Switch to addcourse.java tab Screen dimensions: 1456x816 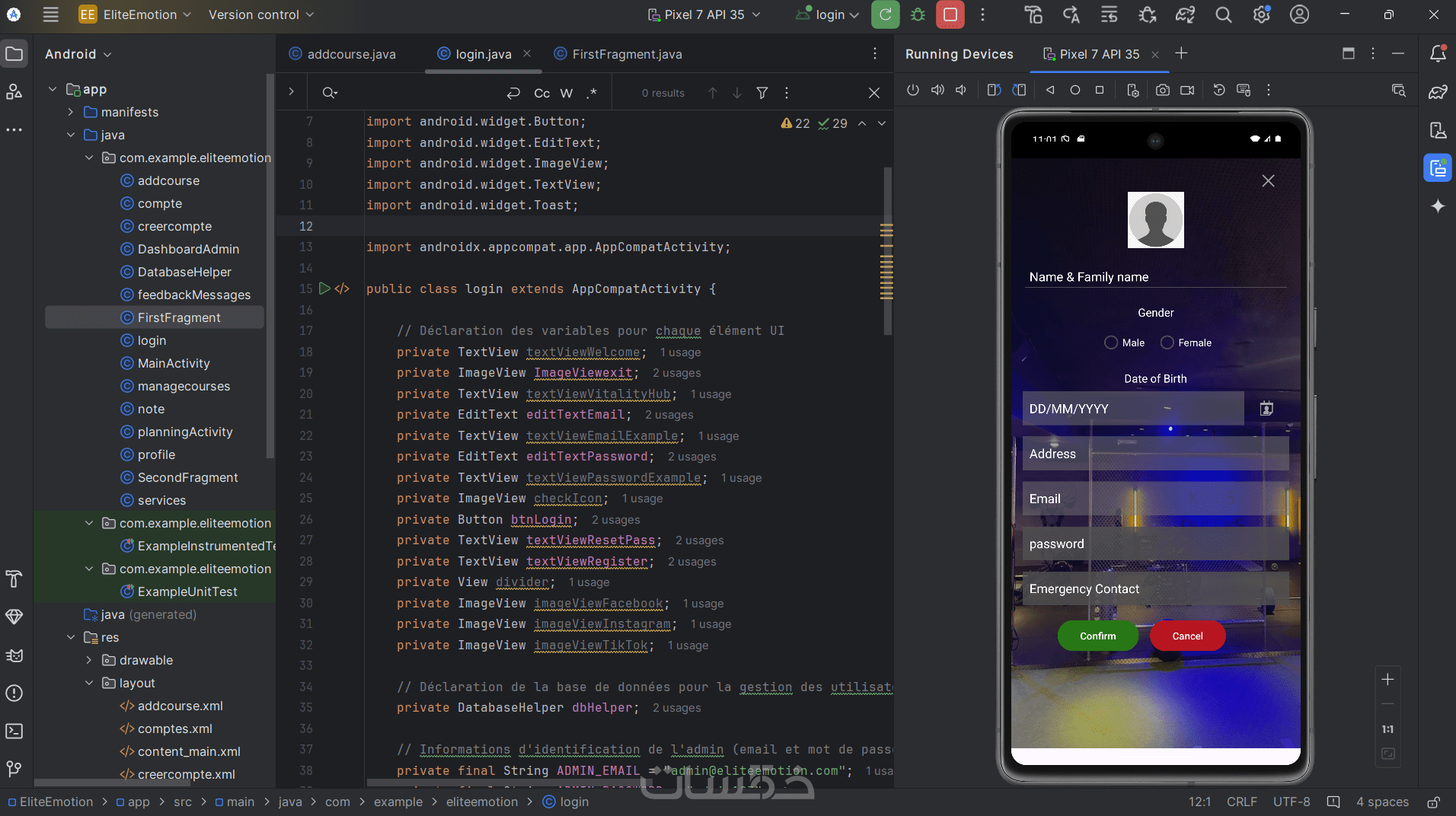pos(343,54)
